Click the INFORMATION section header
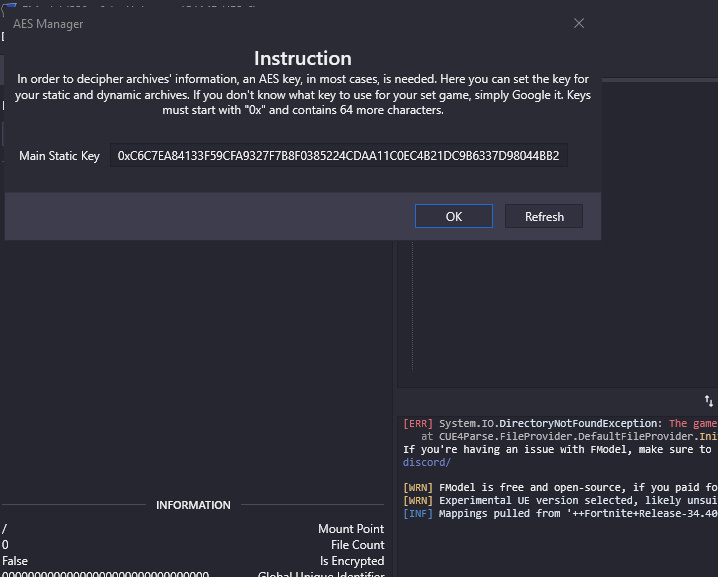The image size is (718, 577). tap(193, 505)
